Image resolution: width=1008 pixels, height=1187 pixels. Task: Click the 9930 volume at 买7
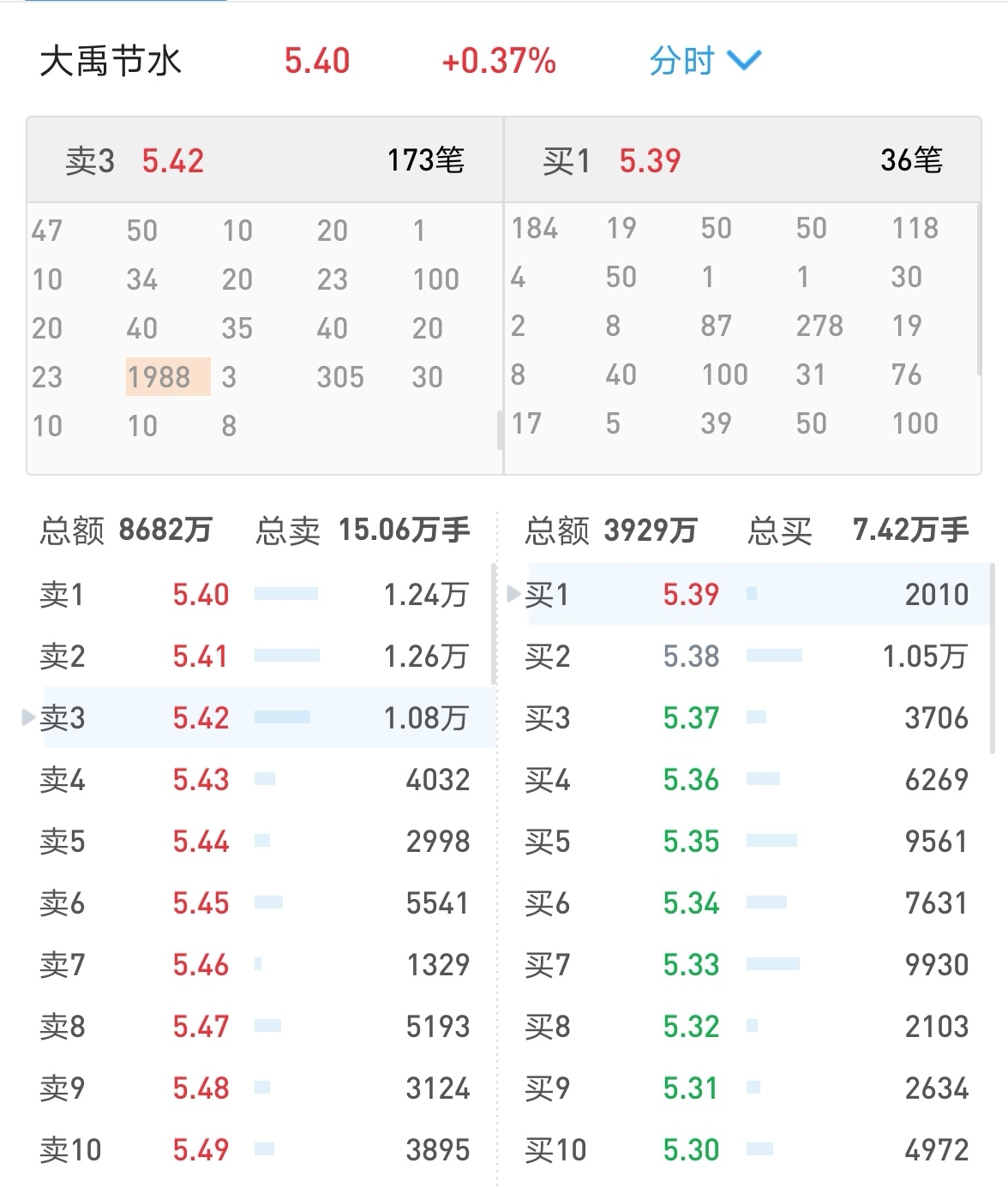[937, 965]
